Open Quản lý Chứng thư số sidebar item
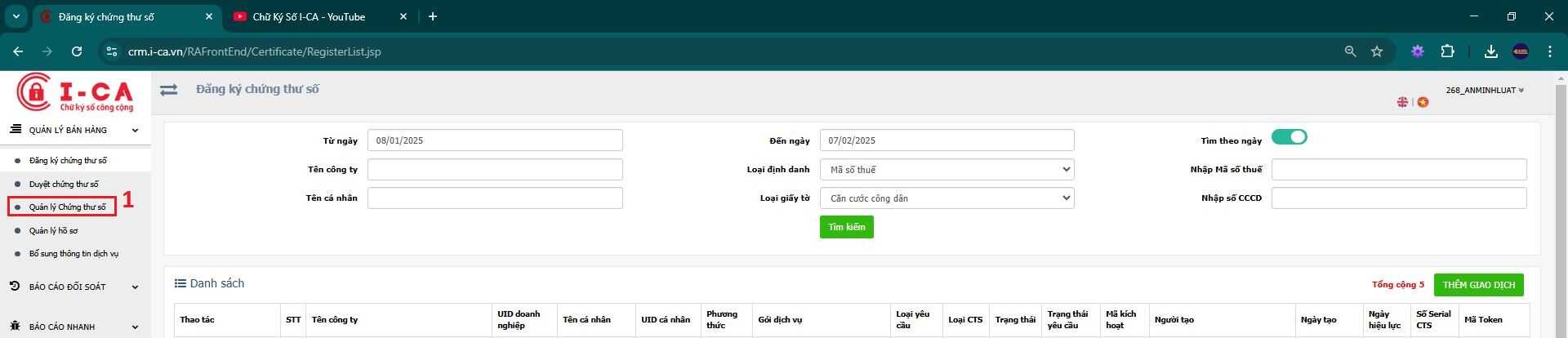This screenshot has width=1568, height=338. click(x=68, y=207)
